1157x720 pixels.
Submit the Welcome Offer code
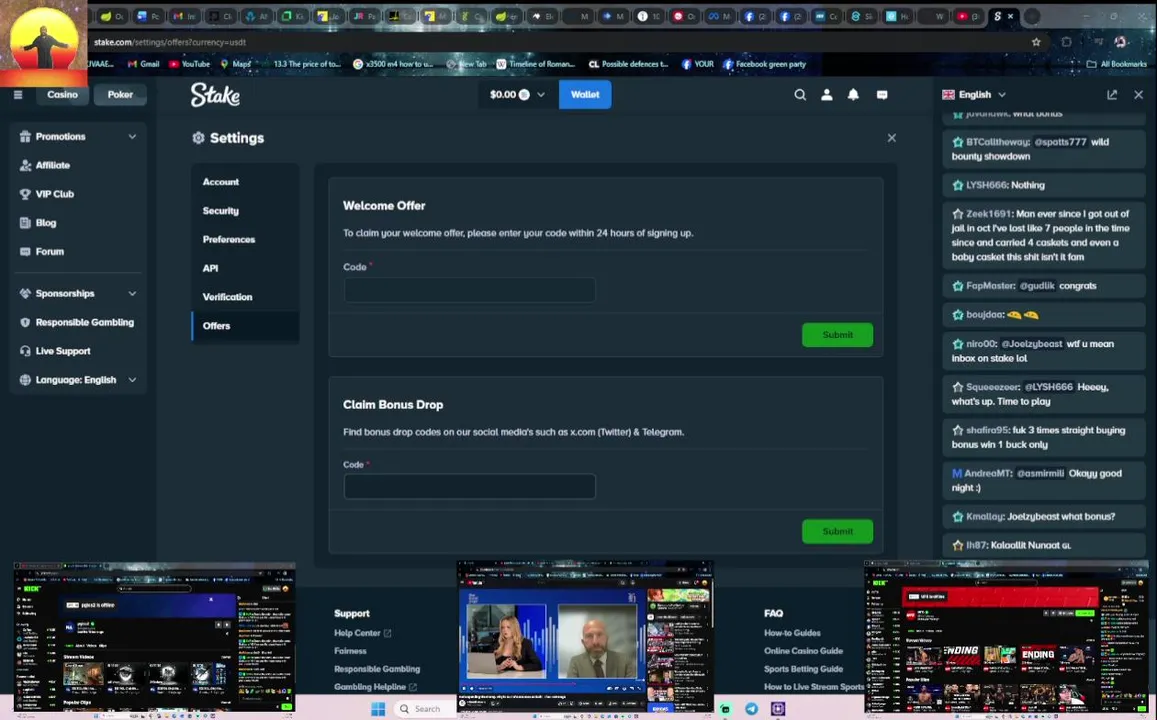[x=837, y=335]
